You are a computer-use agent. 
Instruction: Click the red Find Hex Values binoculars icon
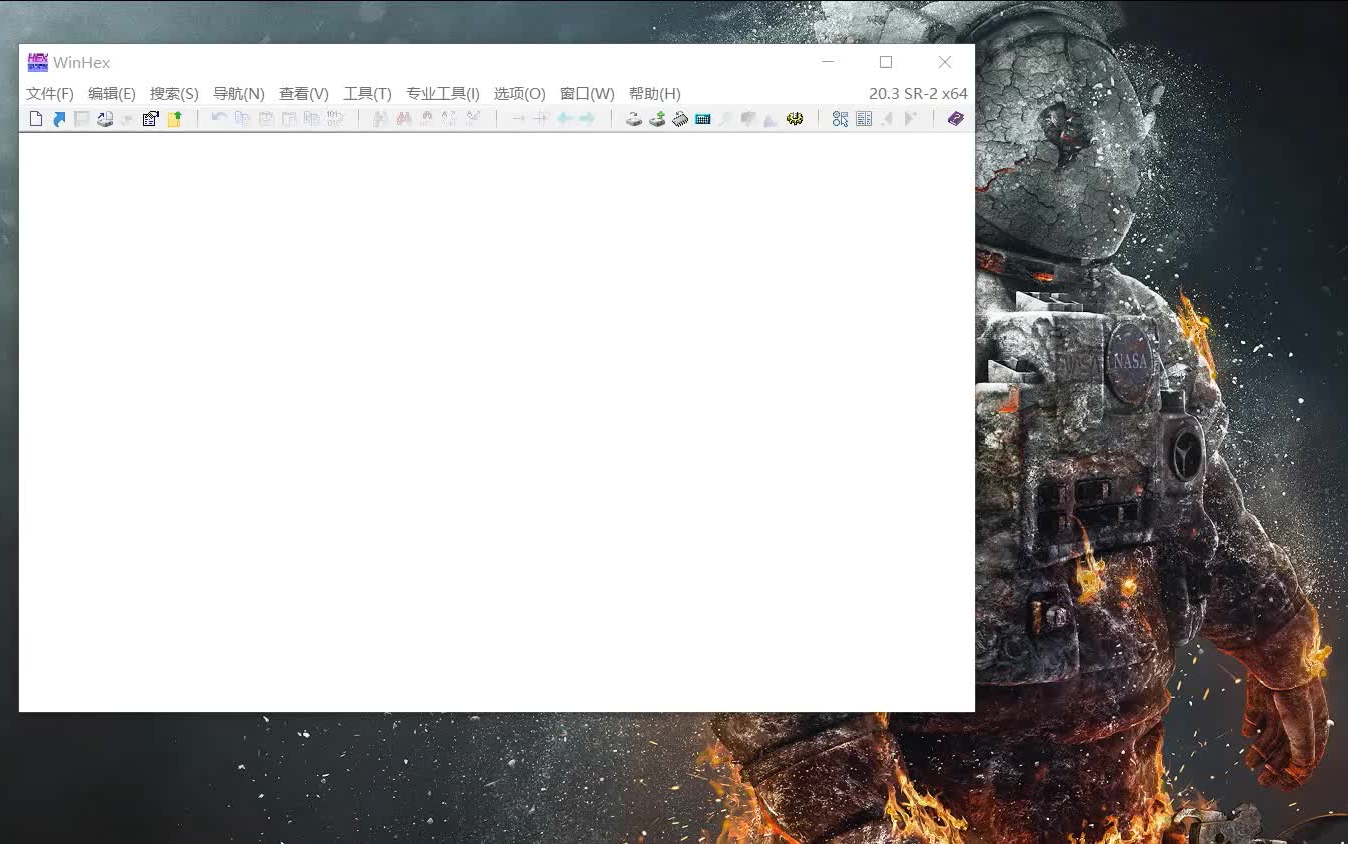click(x=404, y=119)
